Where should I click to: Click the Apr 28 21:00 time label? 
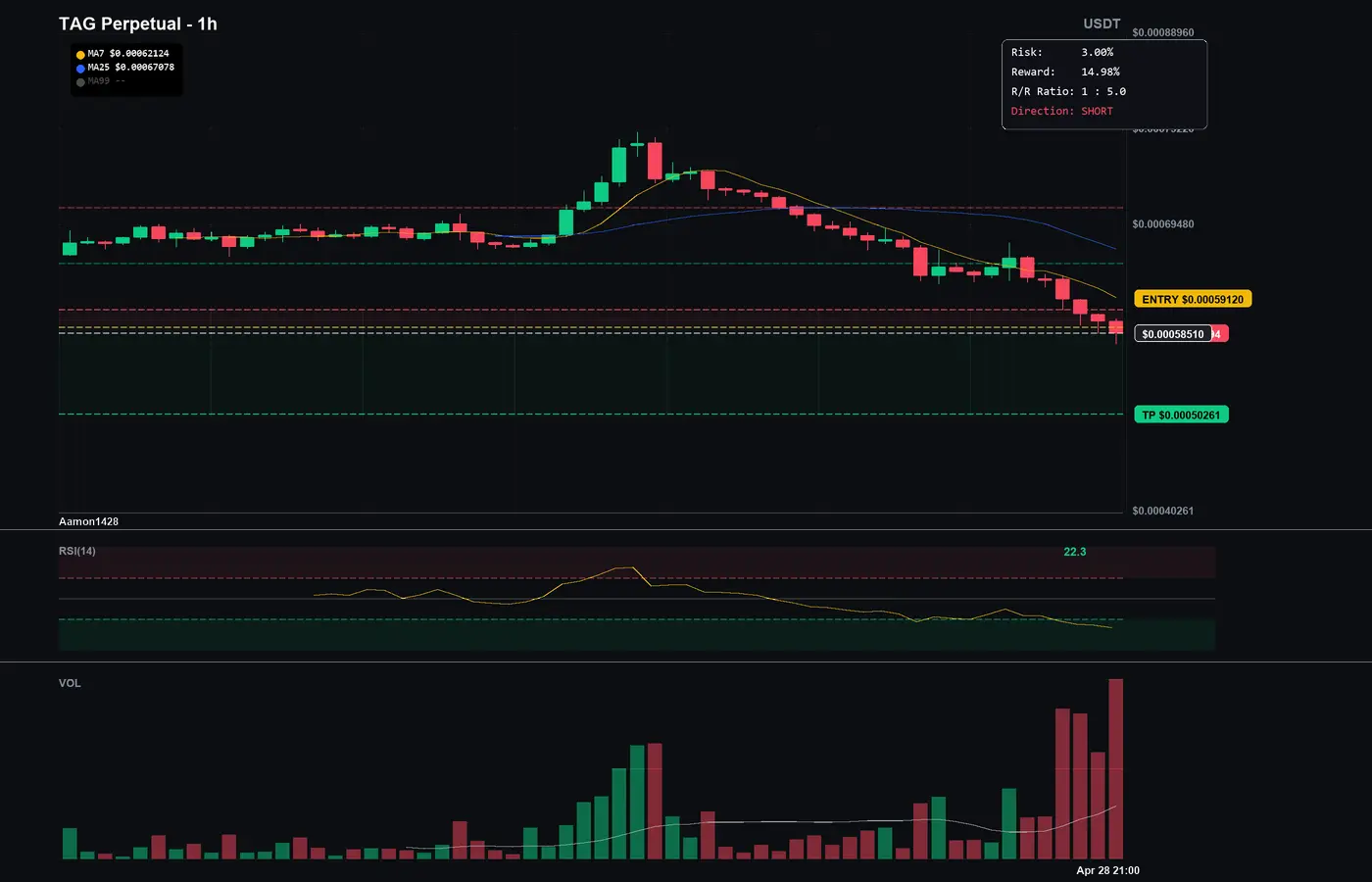pos(1107,870)
